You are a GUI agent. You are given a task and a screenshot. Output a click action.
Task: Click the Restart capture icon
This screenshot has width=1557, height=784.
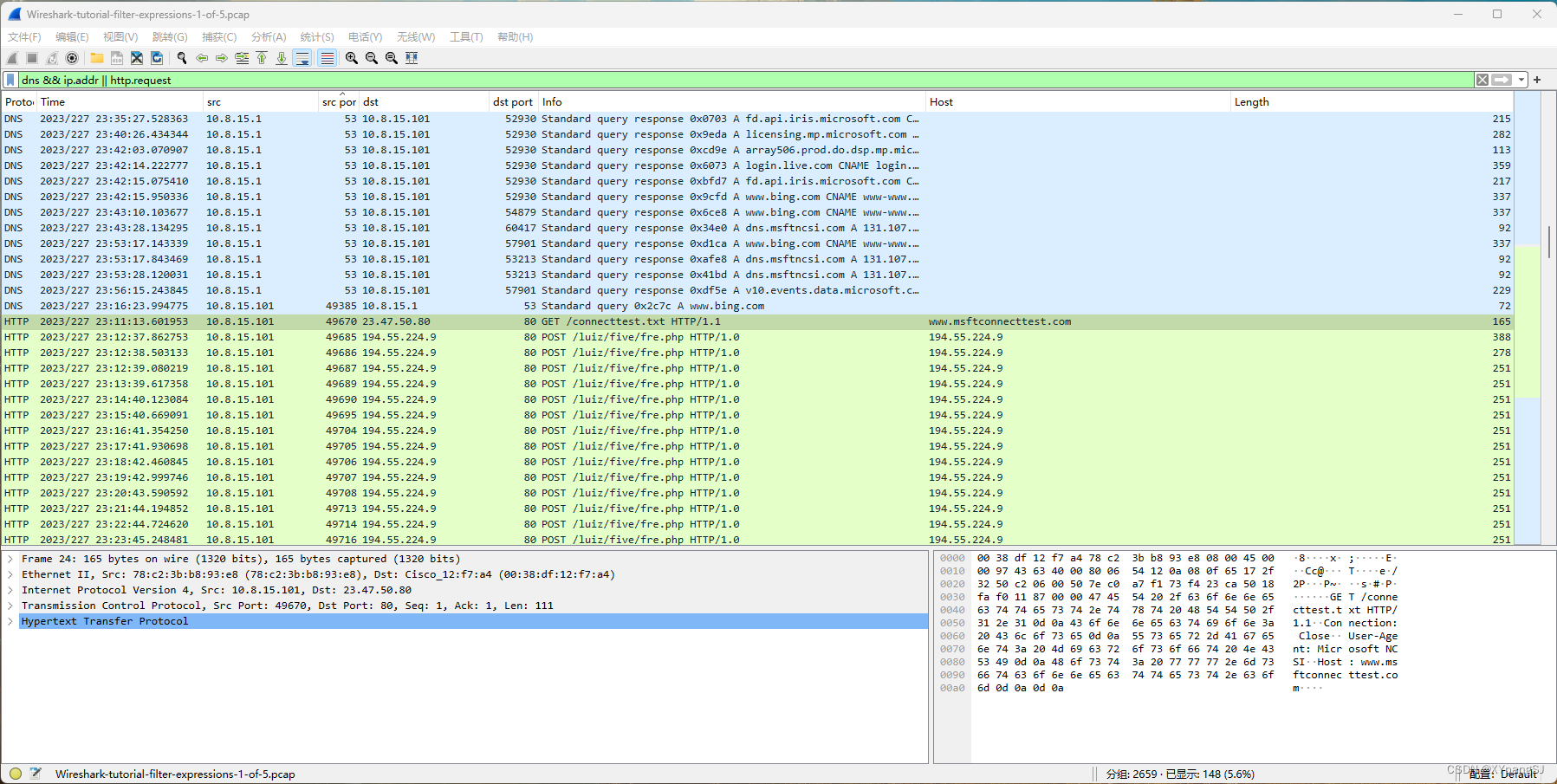pyautogui.click(x=52, y=58)
